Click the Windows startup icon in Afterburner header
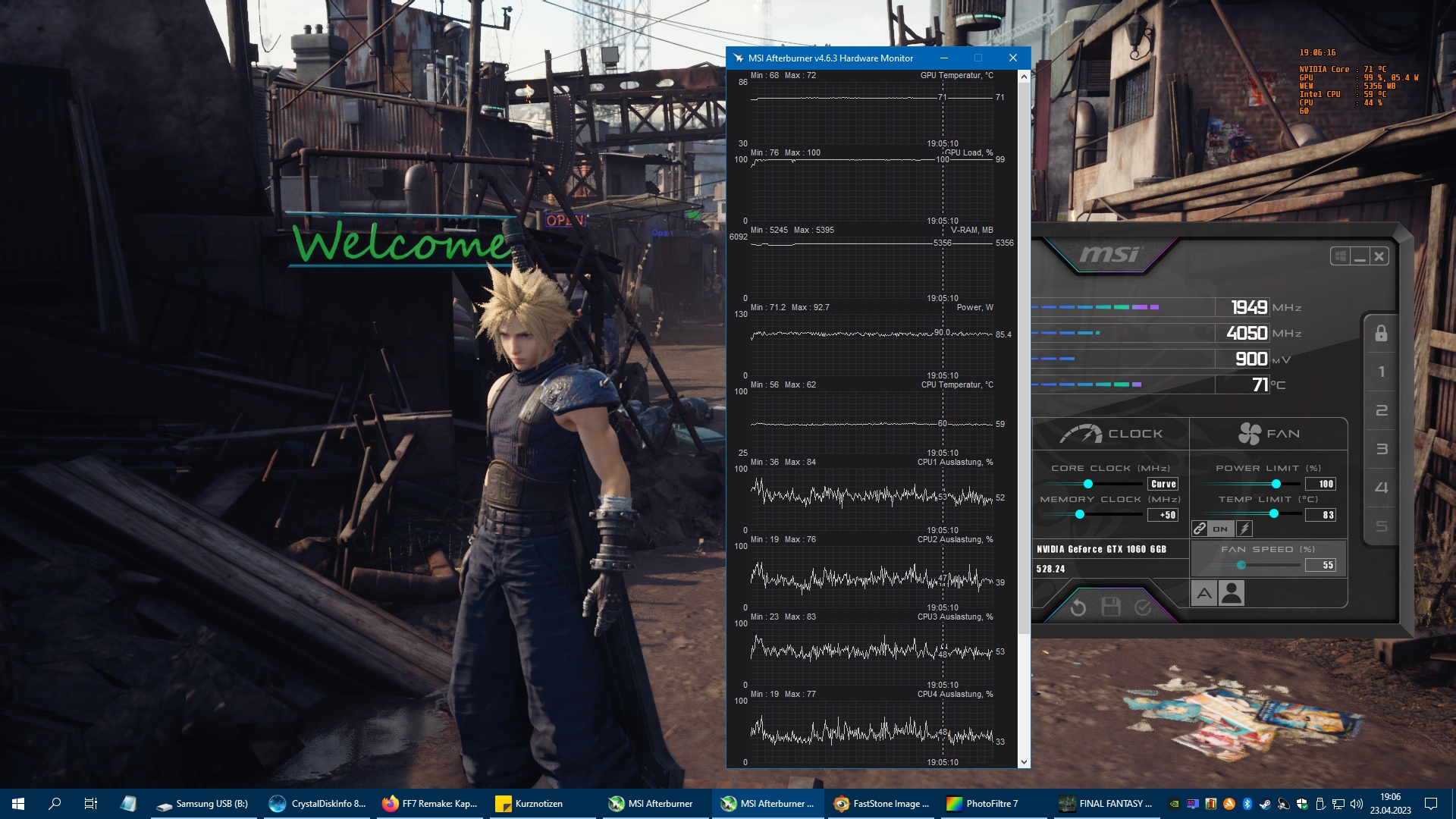1456x819 pixels. click(x=1340, y=256)
